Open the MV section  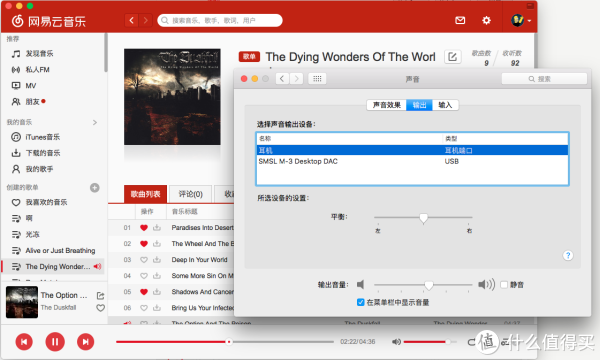coord(30,86)
